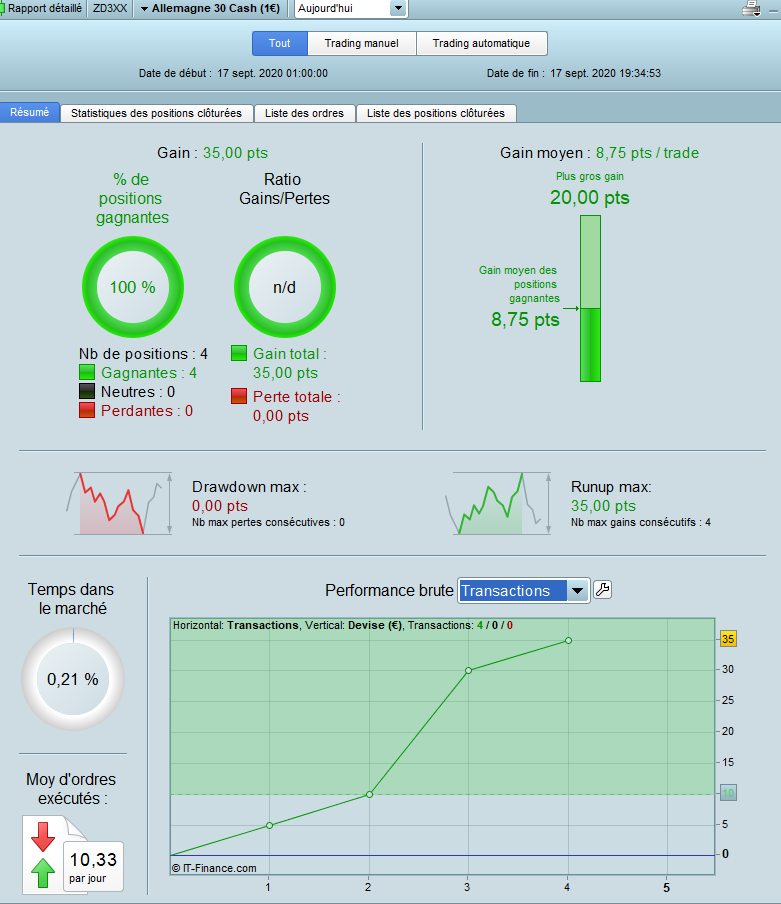Click the Runup max 35,00 pts value

point(603,506)
